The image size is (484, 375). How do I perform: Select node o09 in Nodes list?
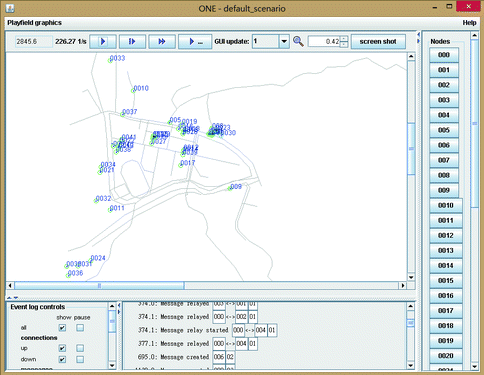[x=444, y=190]
